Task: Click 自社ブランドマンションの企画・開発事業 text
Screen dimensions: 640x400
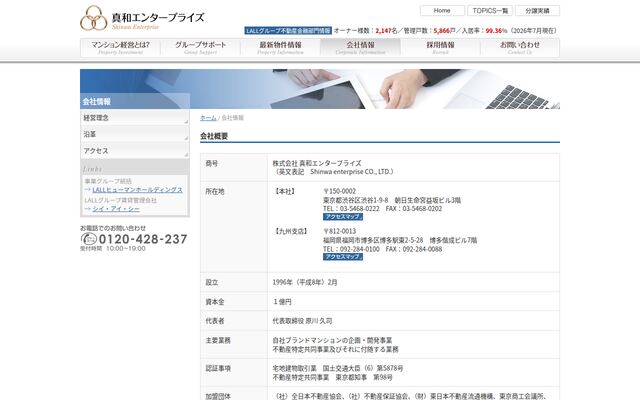Action: click(332, 340)
